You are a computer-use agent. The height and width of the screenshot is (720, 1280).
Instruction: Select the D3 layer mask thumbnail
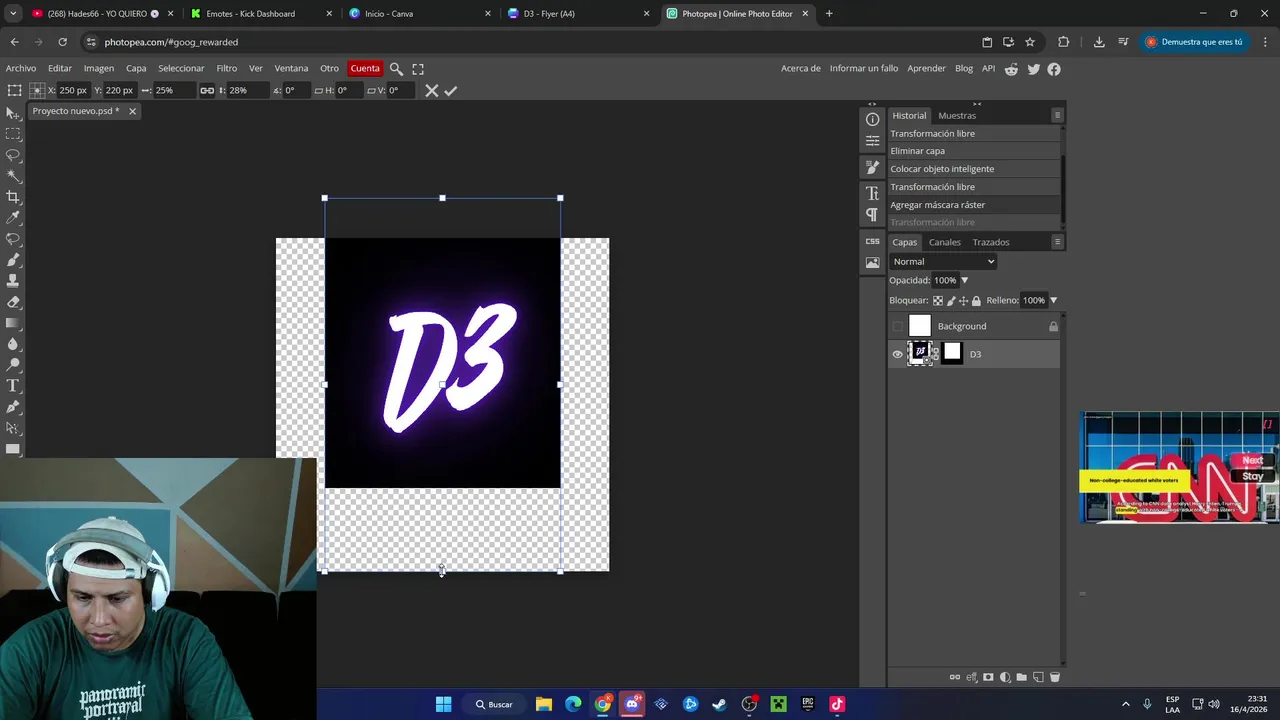click(x=952, y=353)
